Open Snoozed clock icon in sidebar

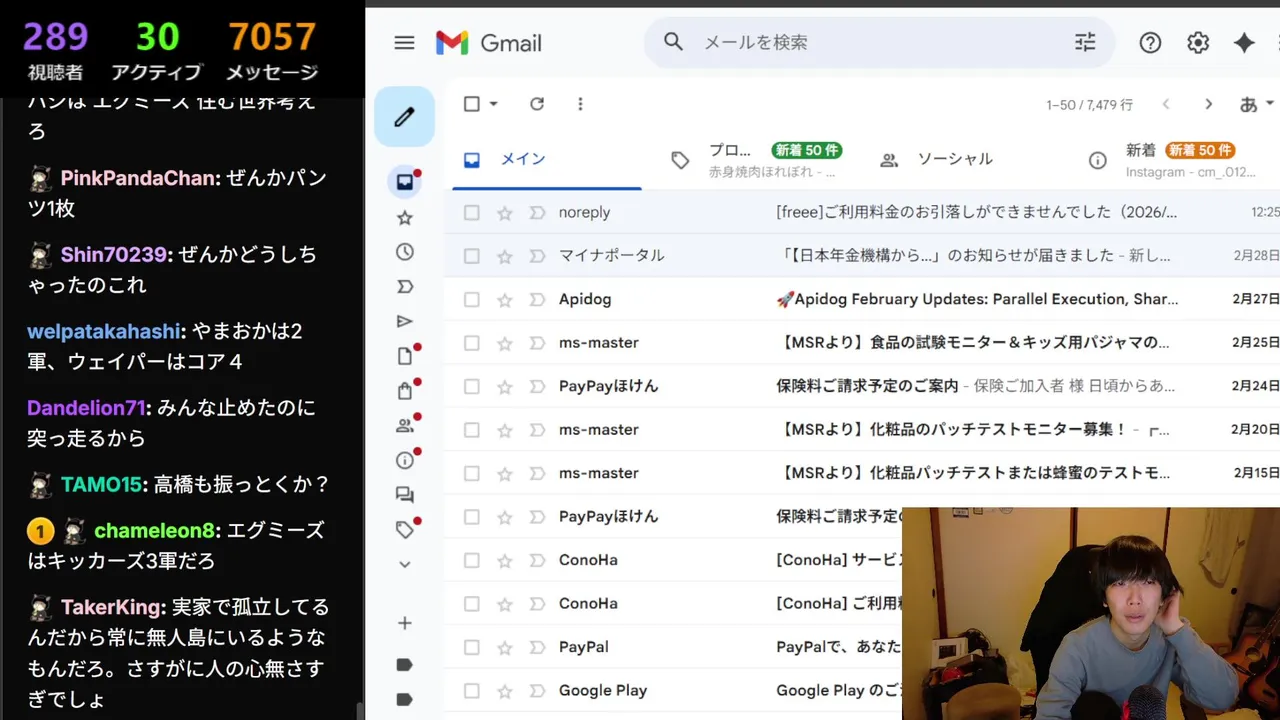tap(405, 252)
